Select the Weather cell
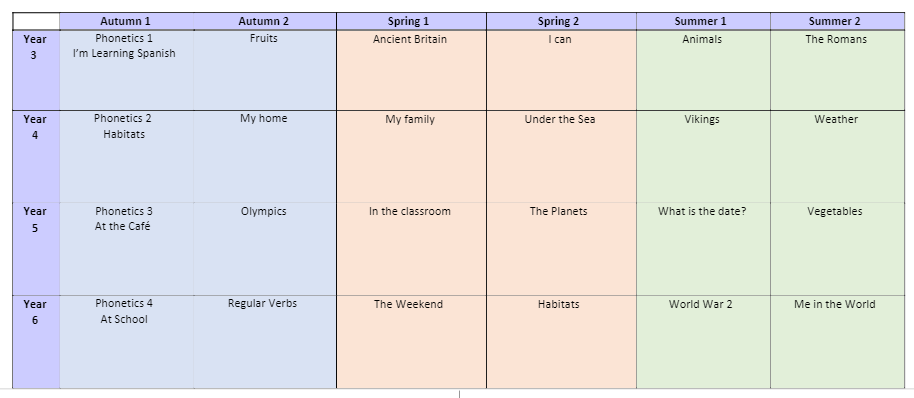This screenshot has width=914, height=398. click(837, 156)
